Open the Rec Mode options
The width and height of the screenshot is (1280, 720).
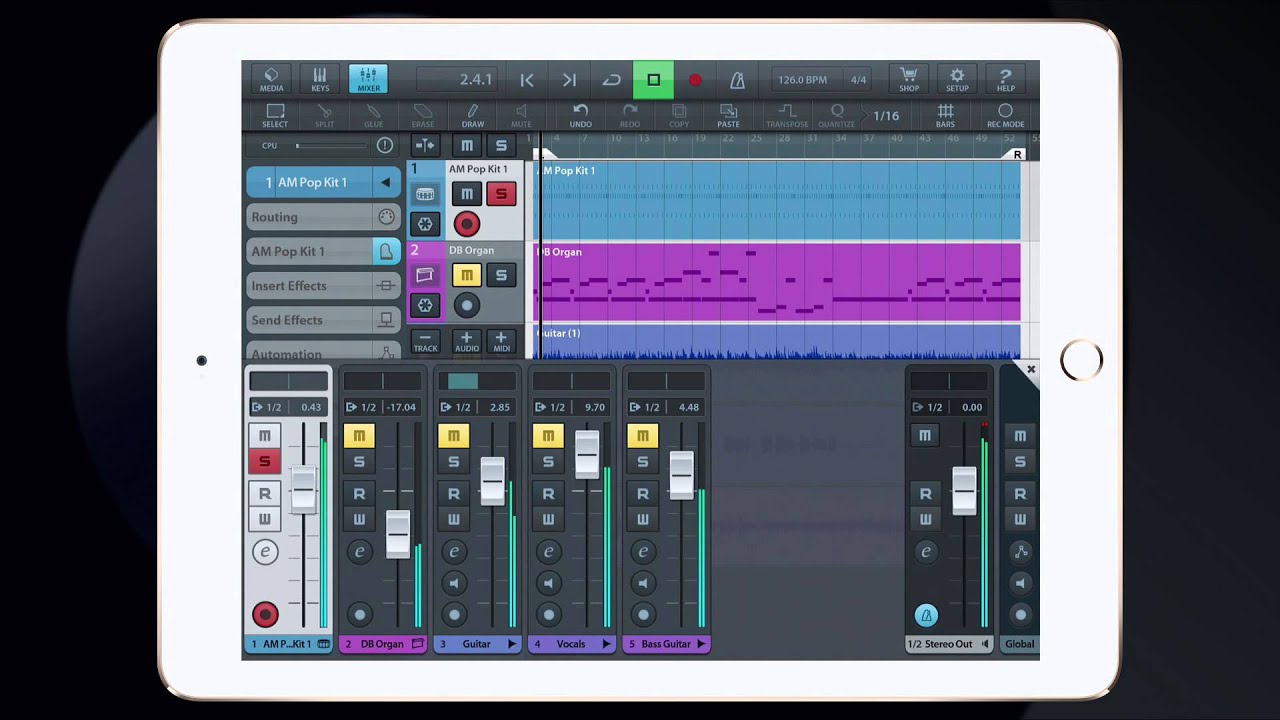point(1005,116)
